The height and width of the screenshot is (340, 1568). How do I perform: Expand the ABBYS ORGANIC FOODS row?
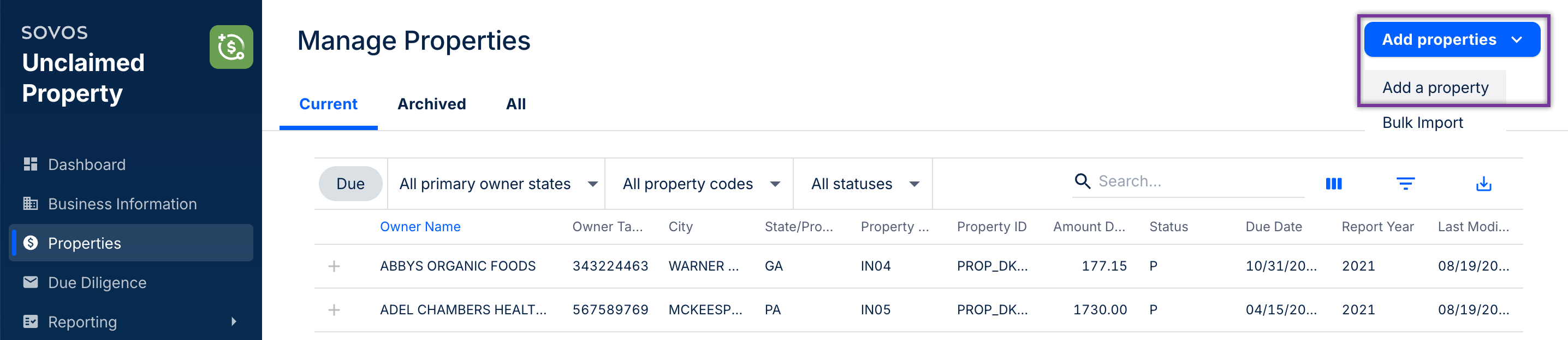[x=334, y=266]
